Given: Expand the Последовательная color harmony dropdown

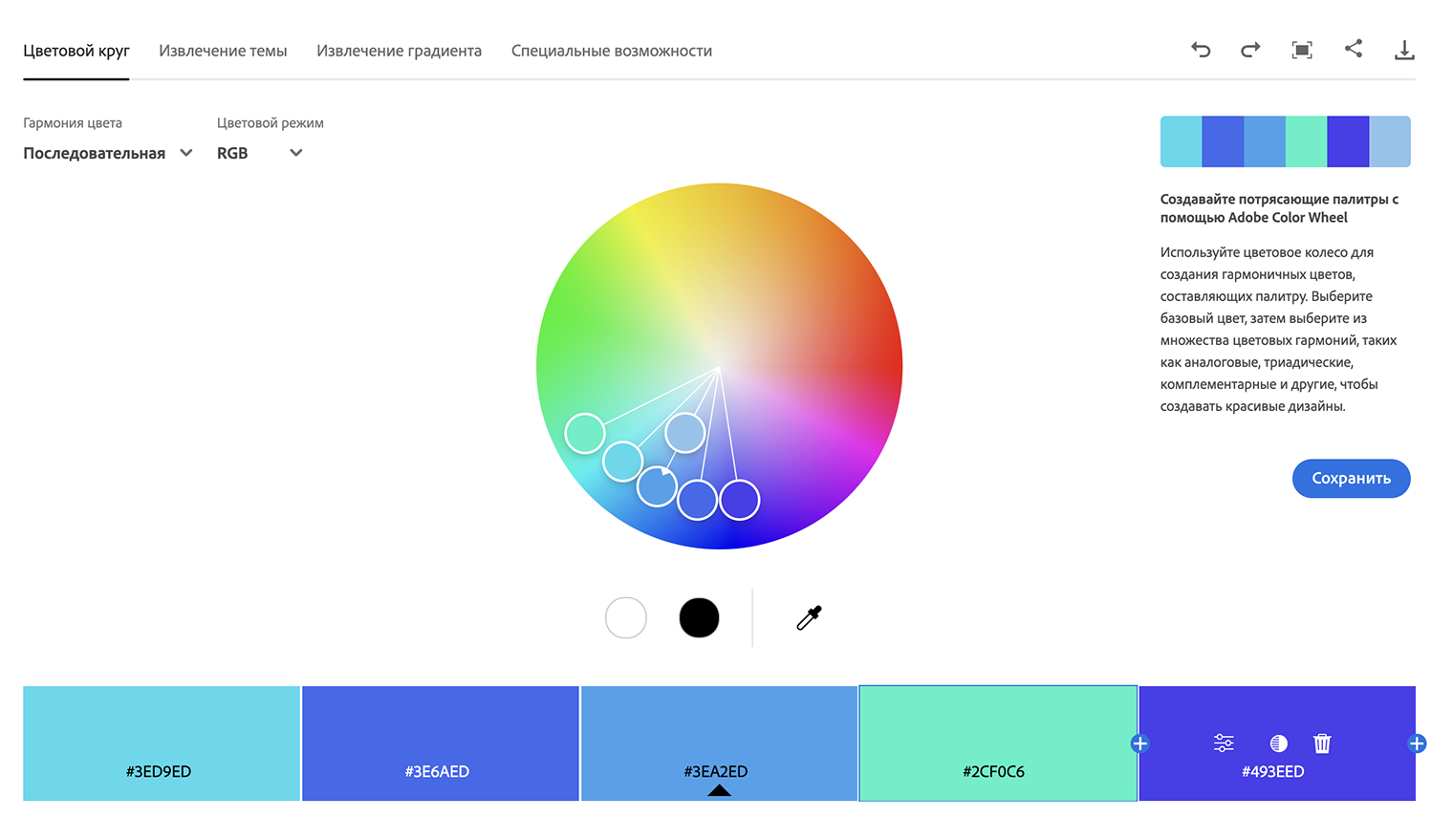Looking at the screenshot, I should tap(108, 153).
